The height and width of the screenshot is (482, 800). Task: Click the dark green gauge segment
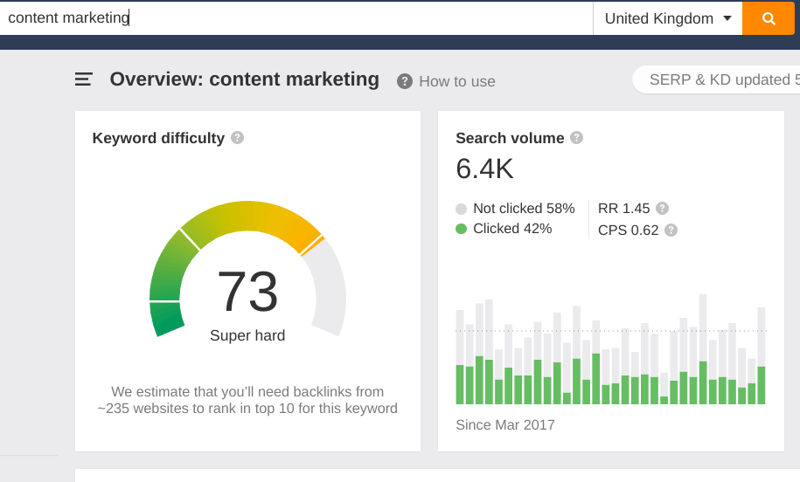pyautogui.click(x=166, y=318)
